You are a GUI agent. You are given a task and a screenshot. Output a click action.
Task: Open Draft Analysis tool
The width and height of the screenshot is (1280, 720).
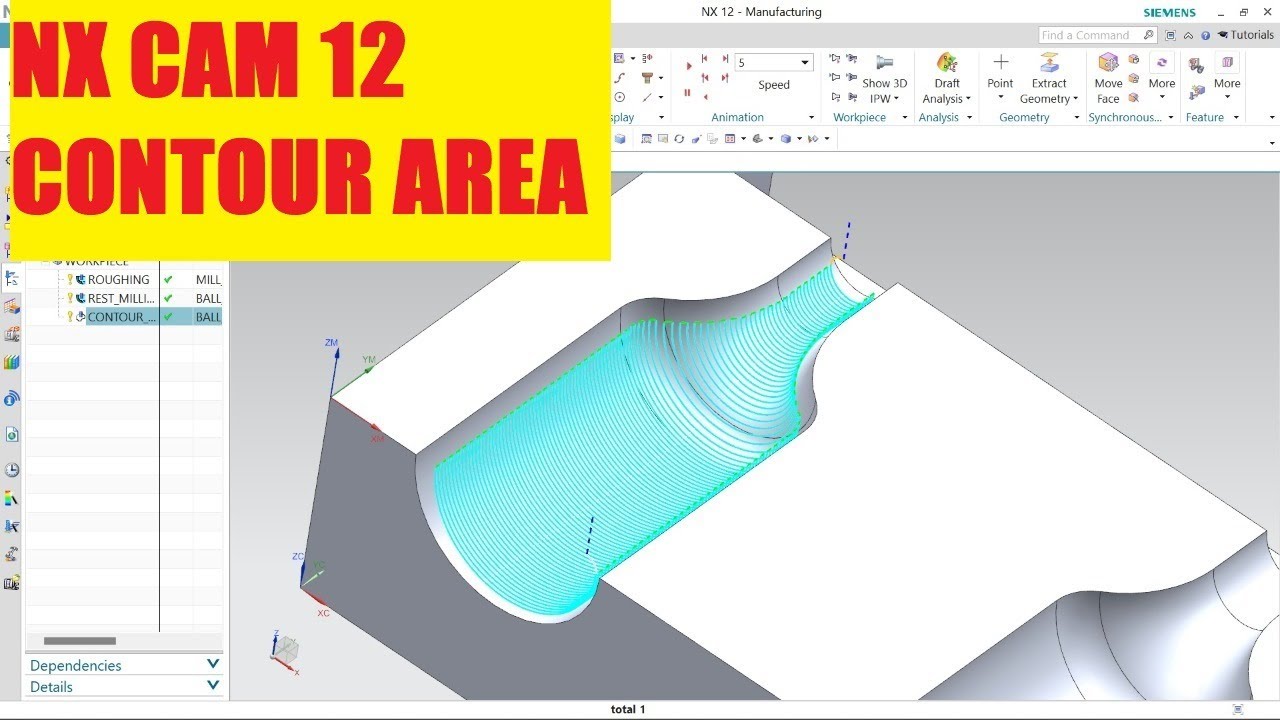pos(947,80)
